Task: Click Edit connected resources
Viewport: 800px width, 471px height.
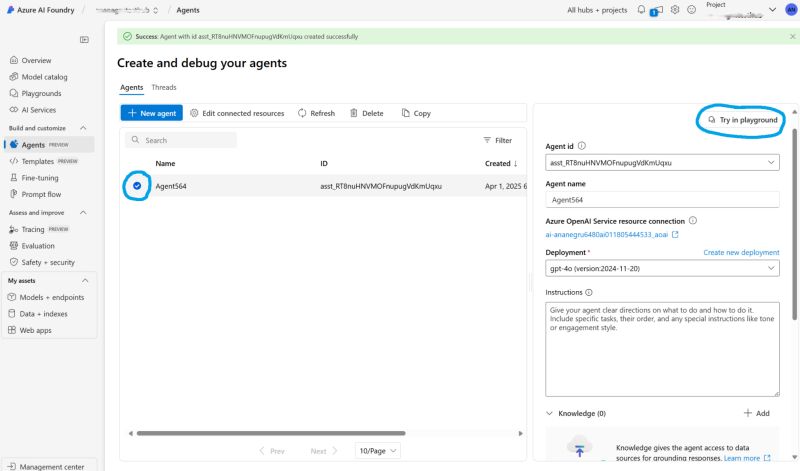Action: coord(237,113)
